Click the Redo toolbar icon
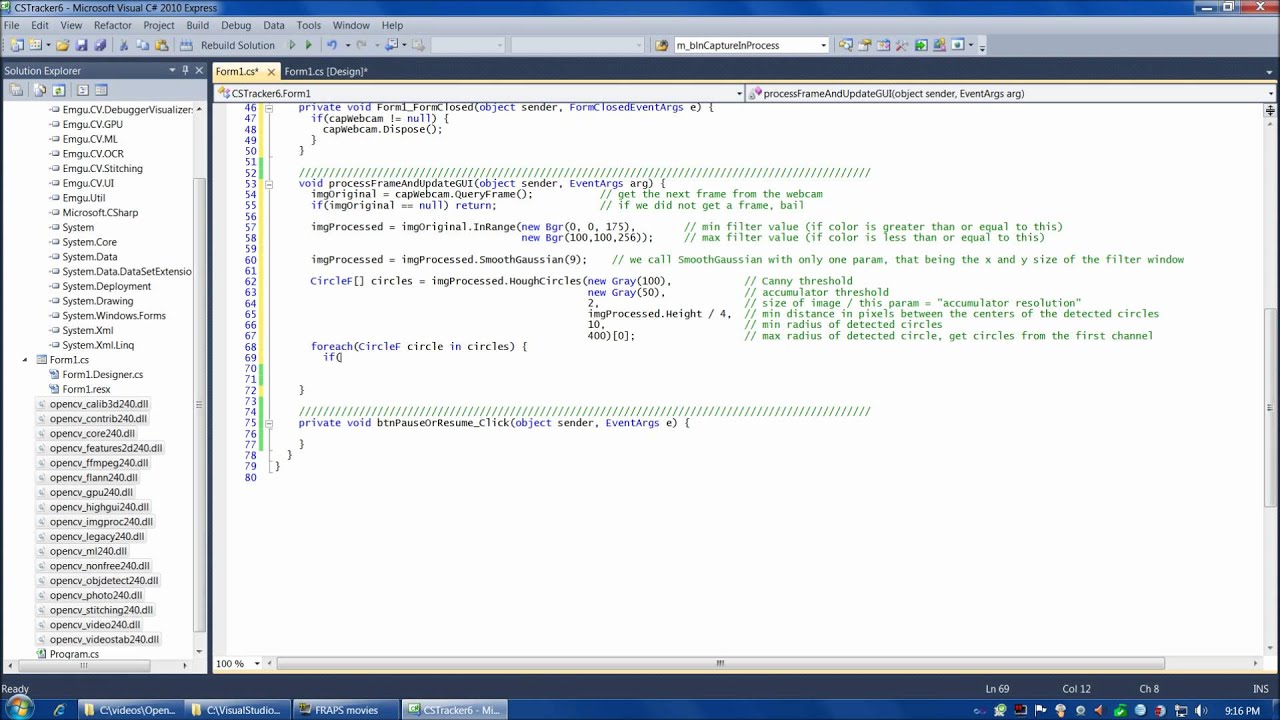Viewport: 1280px width, 720px height. pos(361,45)
